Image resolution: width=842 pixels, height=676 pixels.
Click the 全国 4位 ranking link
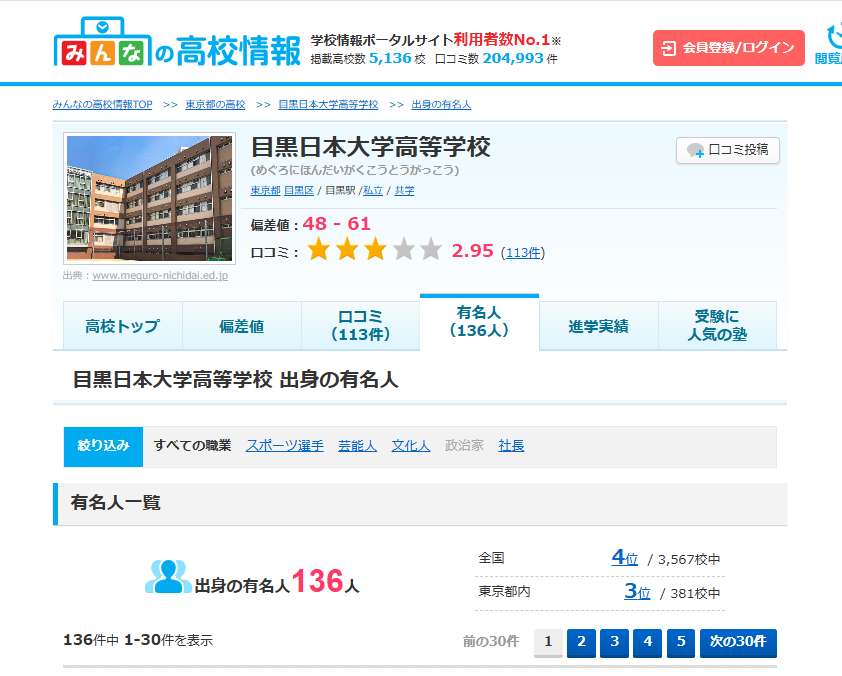[x=625, y=558]
